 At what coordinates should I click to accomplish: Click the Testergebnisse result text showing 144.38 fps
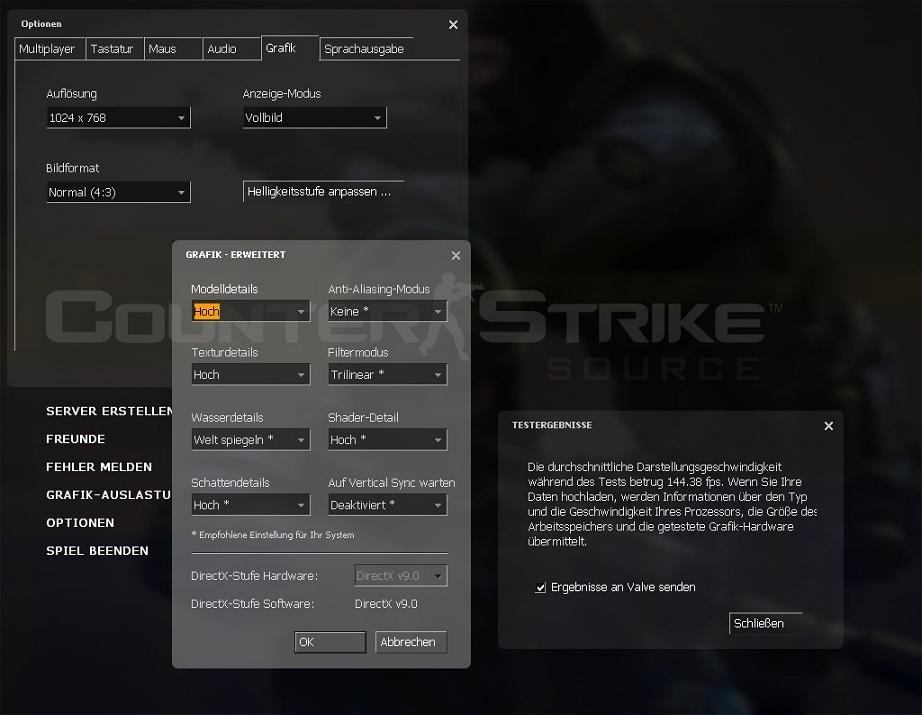pos(672,504)
